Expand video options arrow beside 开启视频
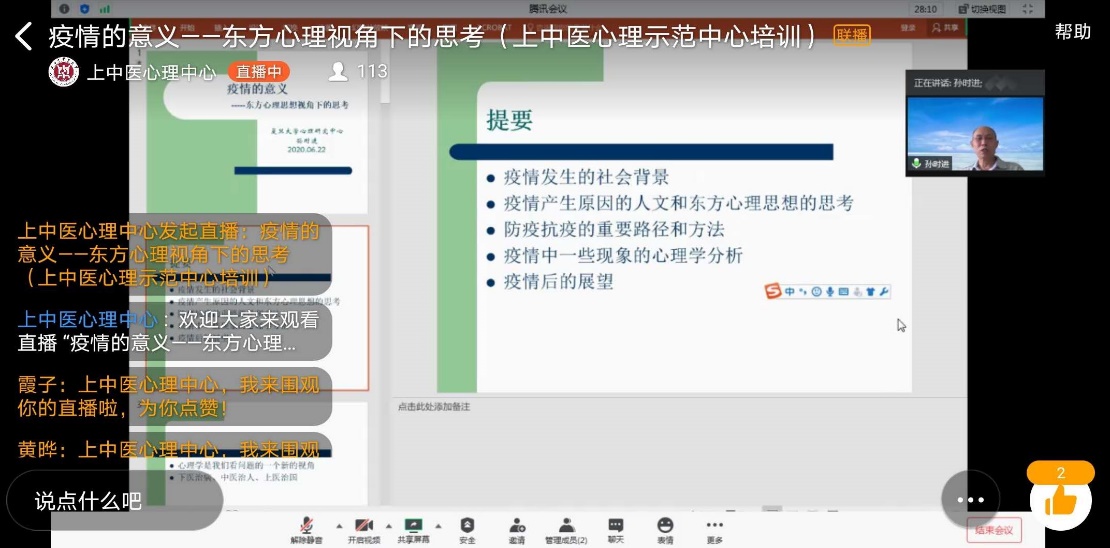 (388, 525)
